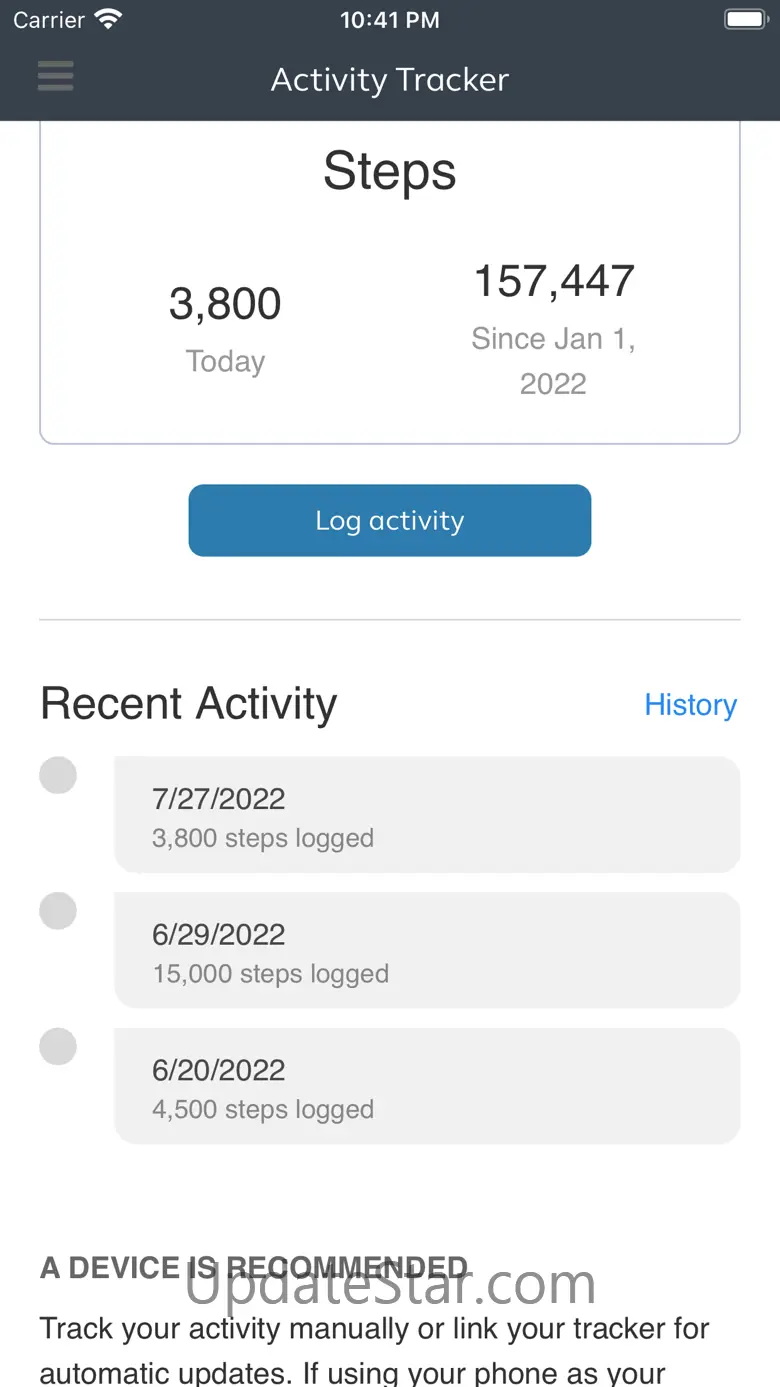Select the 6/20/2022 activity entry
This screenshot has height=1387, width=780.
coord(427,1087)
